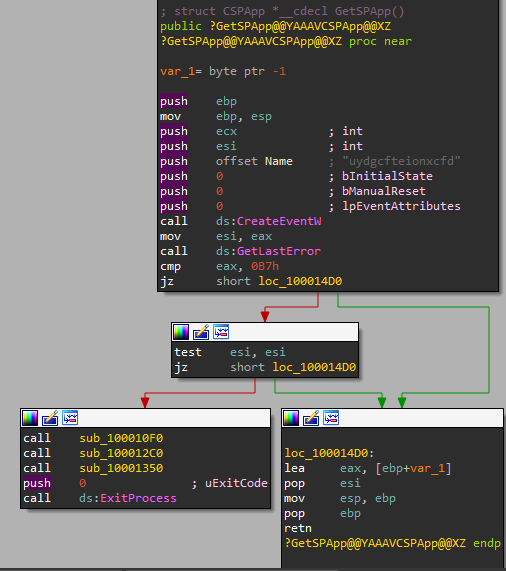The height and width of the screenshot is (571, 506).
Task: Click sub_100012C0 function reference
Action: pyautogui.click(x=121, y=453)
